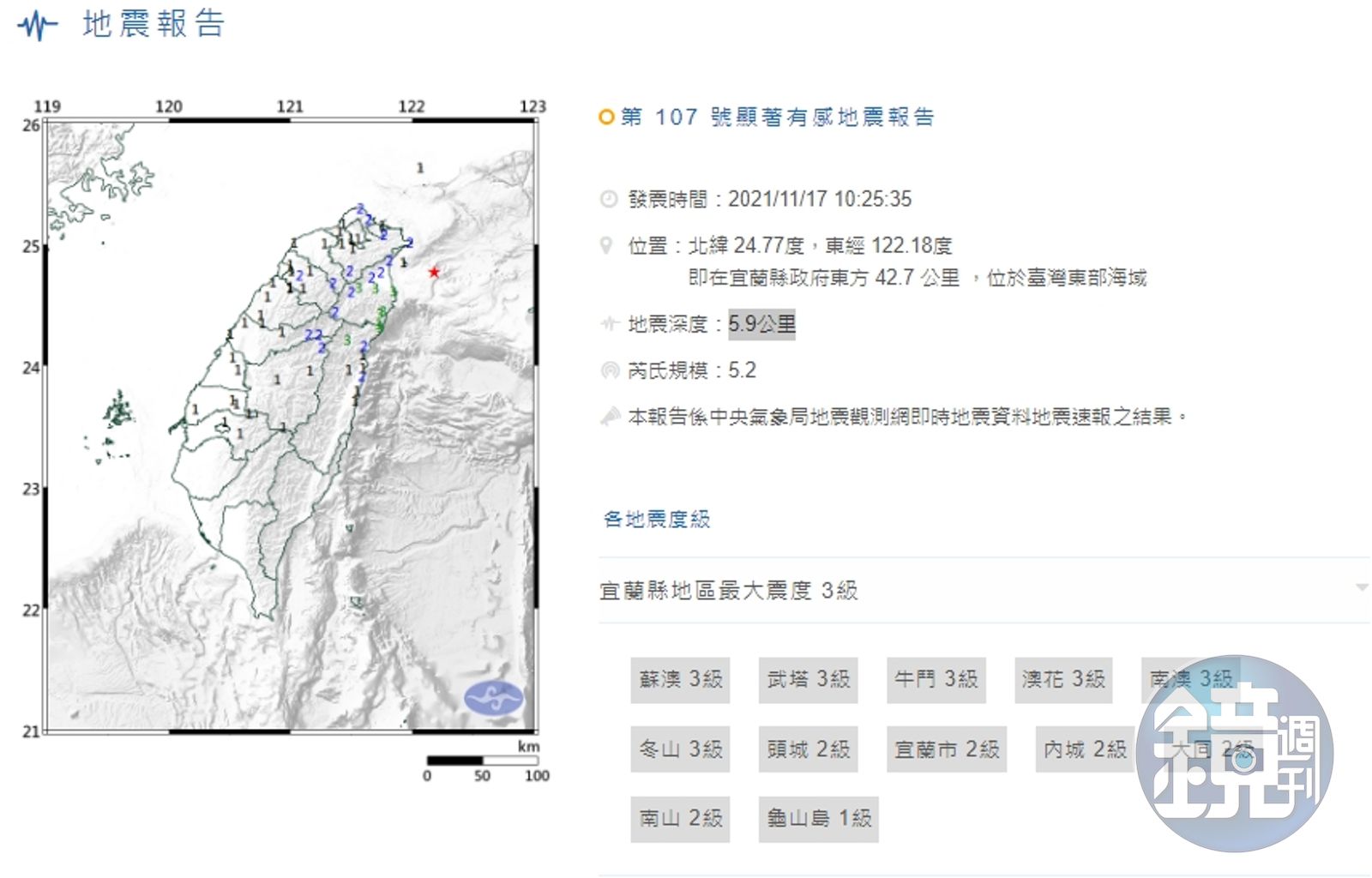Viewport: 1372px width, 878px height.
Task: Click the magnitude icon beside 芮氏規模
Action: click(609, 370)
